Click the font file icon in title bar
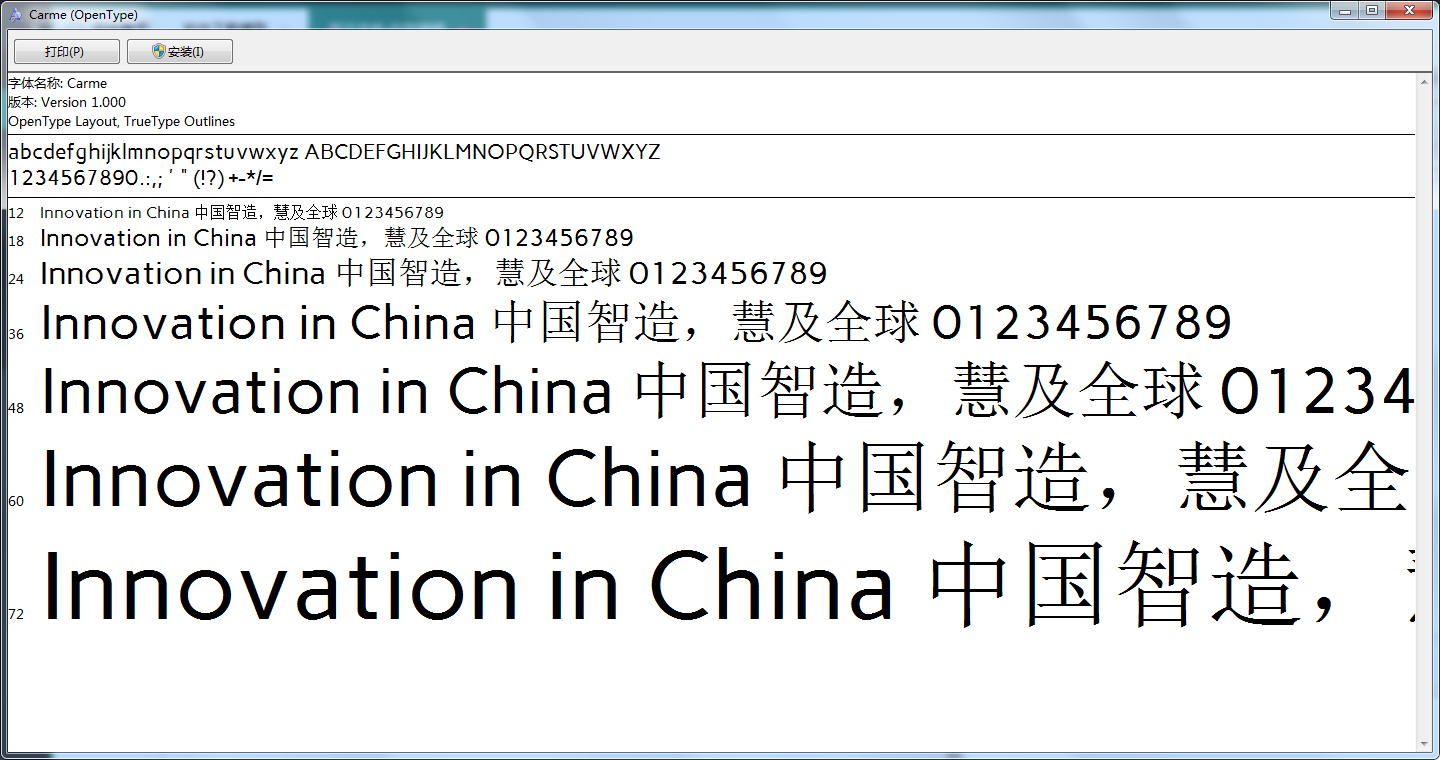The height and width of the screenshot is (760, 1440). click(15, 14)
